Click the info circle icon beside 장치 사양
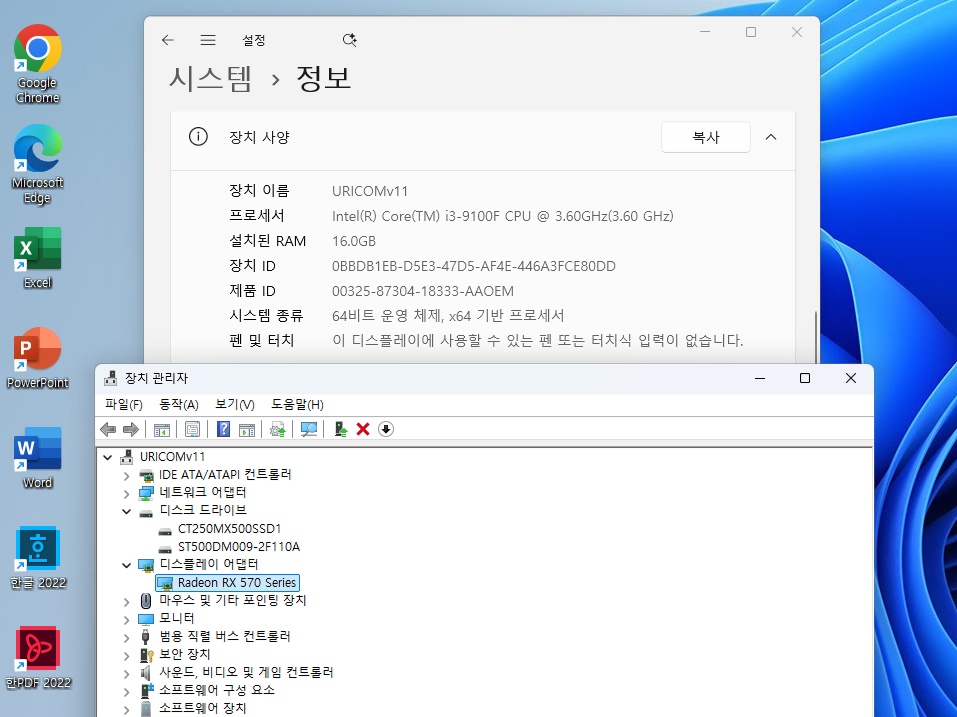This screenshot has height=717, width=957. tap(198, 137)
